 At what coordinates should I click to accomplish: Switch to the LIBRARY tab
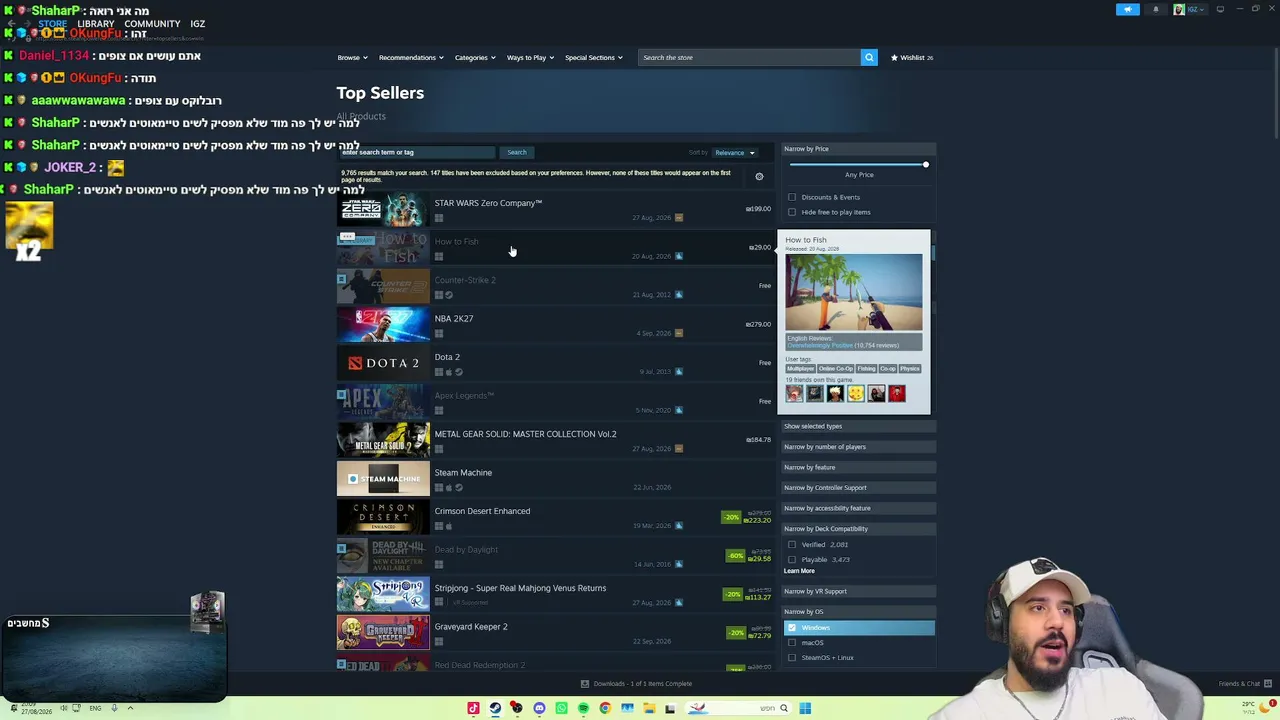click(96, 24)
